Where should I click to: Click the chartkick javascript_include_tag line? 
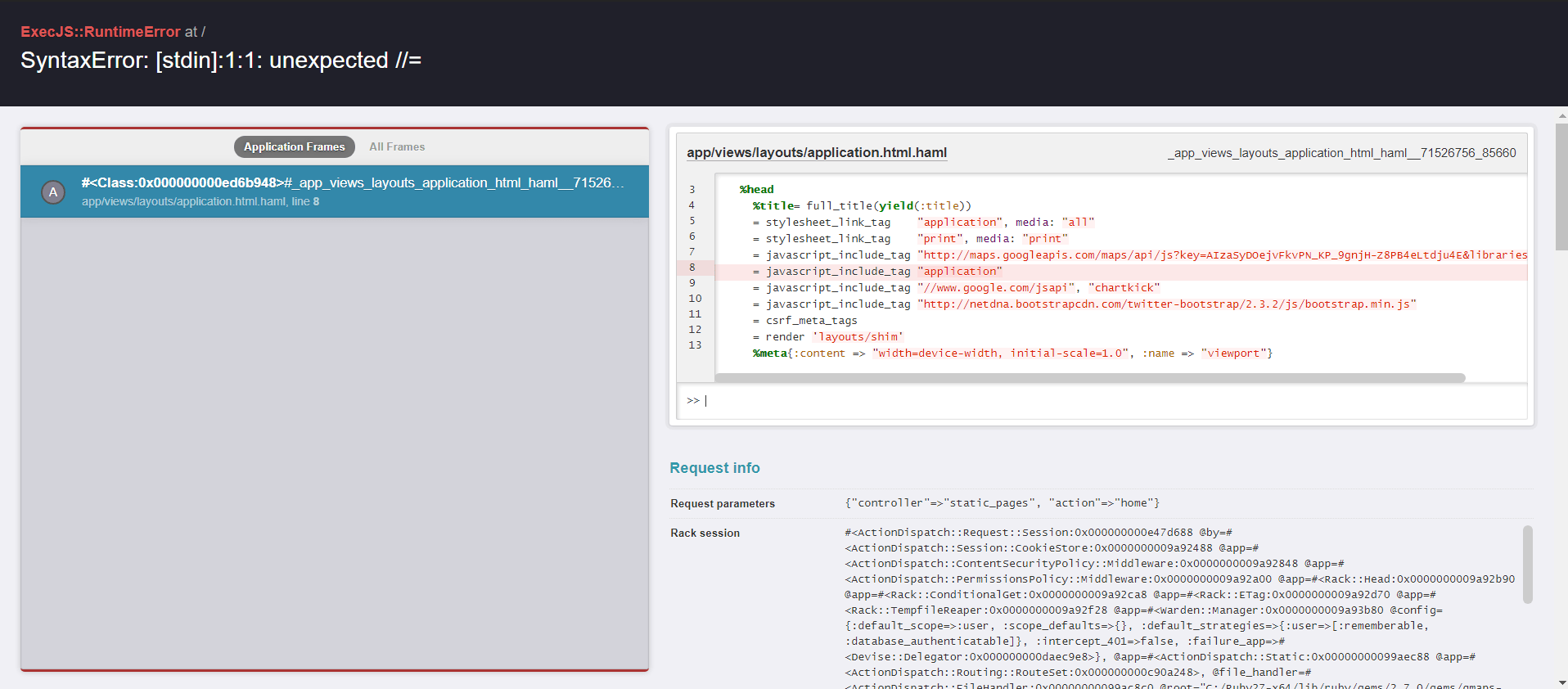(x=957, y=288)
